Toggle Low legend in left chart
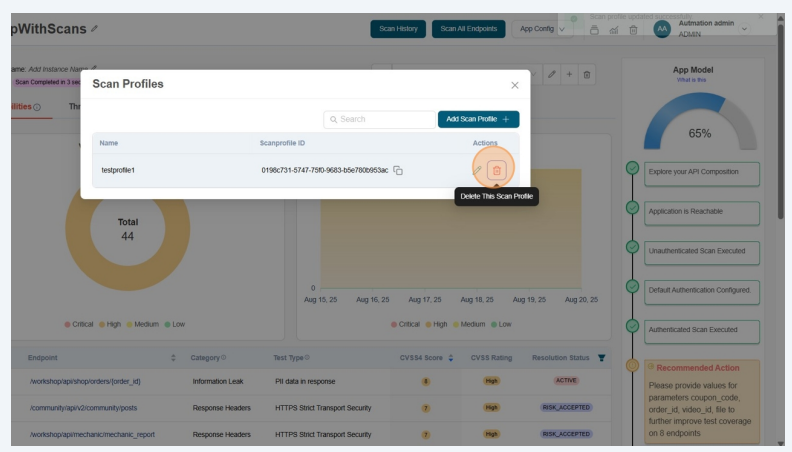 pyautogui.click(x=174, y=324)
